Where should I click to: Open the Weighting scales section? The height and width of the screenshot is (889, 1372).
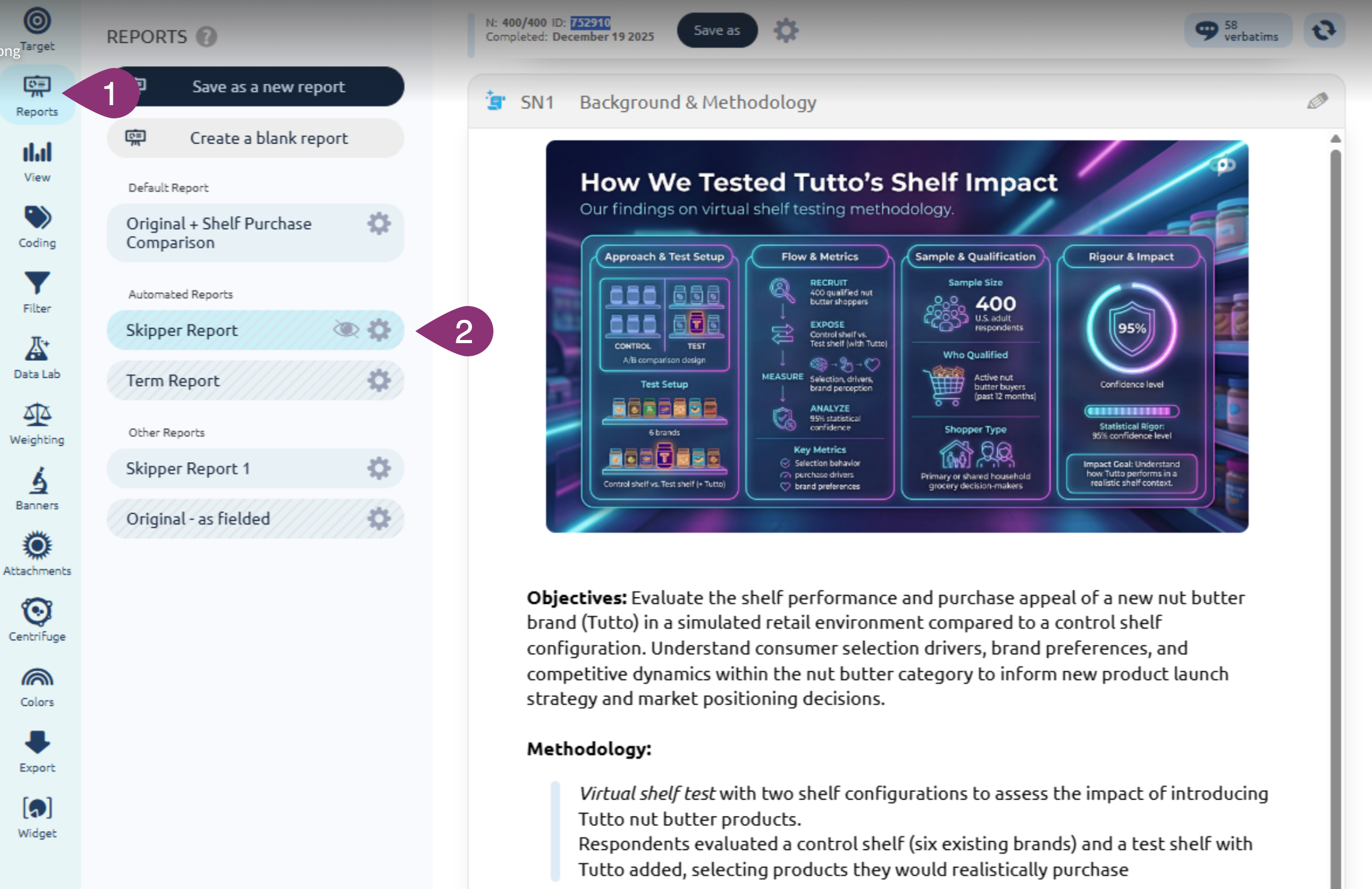(x=37, y=423)
